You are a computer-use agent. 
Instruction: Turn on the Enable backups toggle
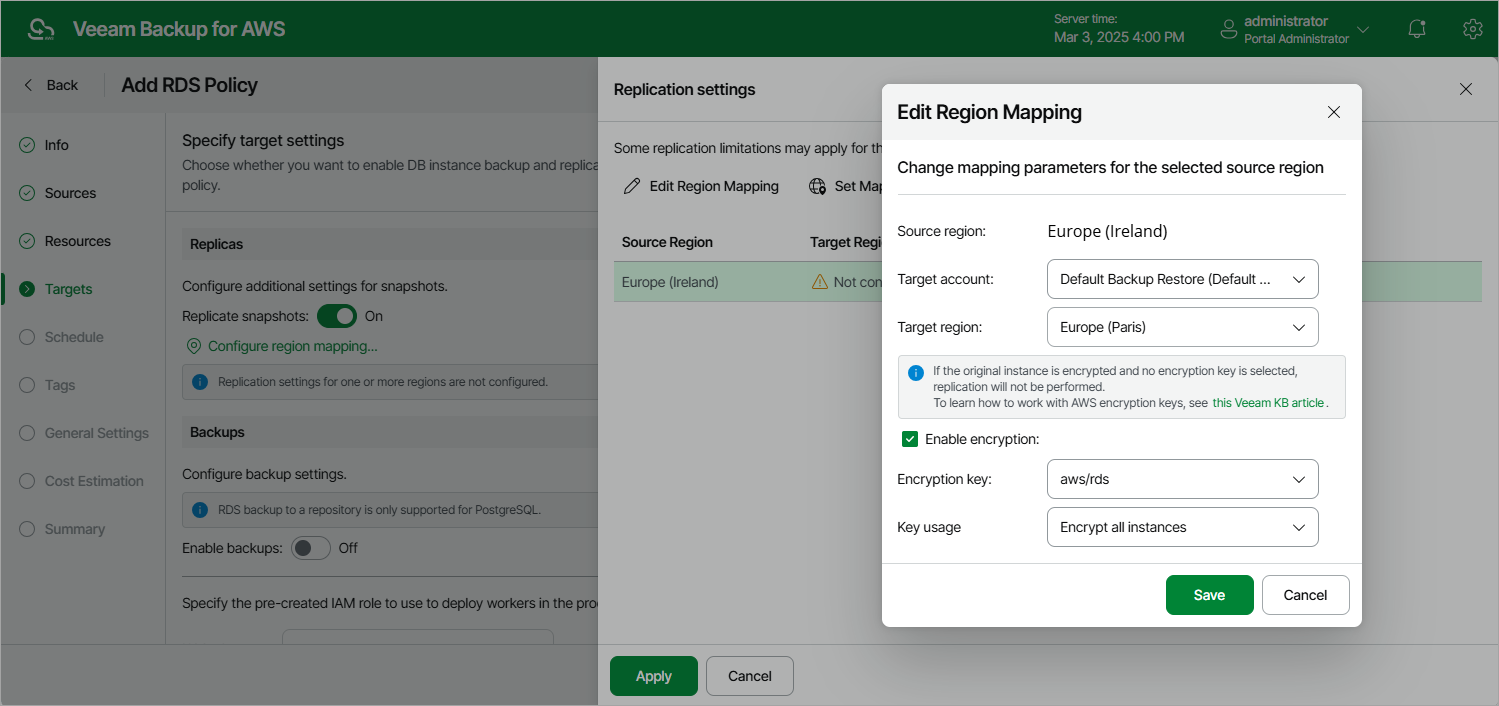(x=310, y=548)
